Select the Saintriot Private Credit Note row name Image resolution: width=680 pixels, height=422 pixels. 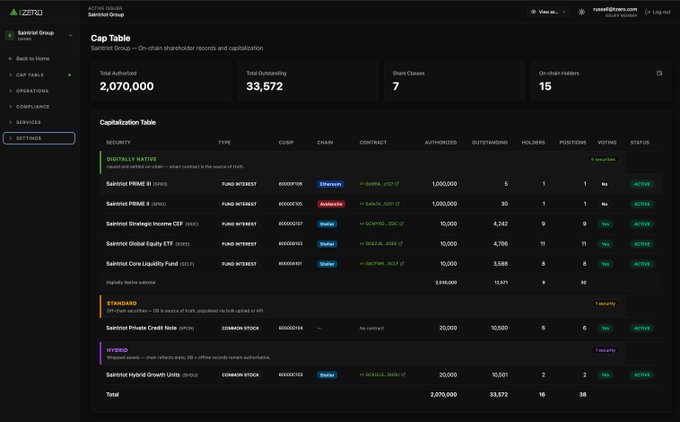click(x=141, y=328)
